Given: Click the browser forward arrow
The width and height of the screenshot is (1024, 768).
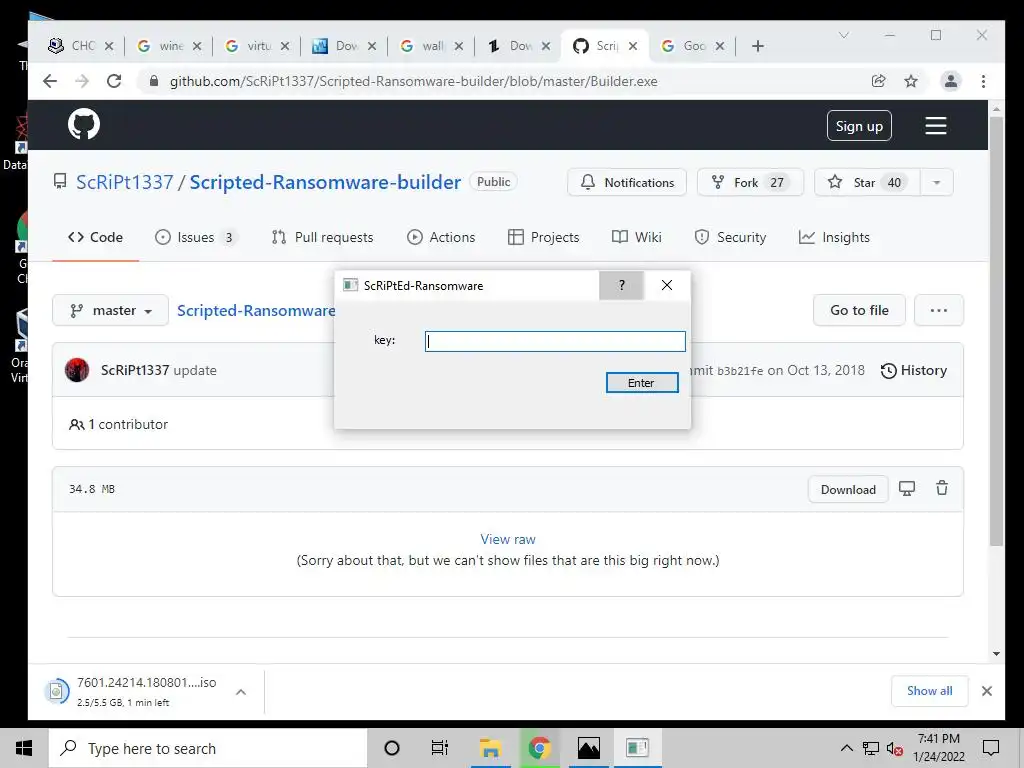Looking at the screenshot, I should [x=82, y=81].
